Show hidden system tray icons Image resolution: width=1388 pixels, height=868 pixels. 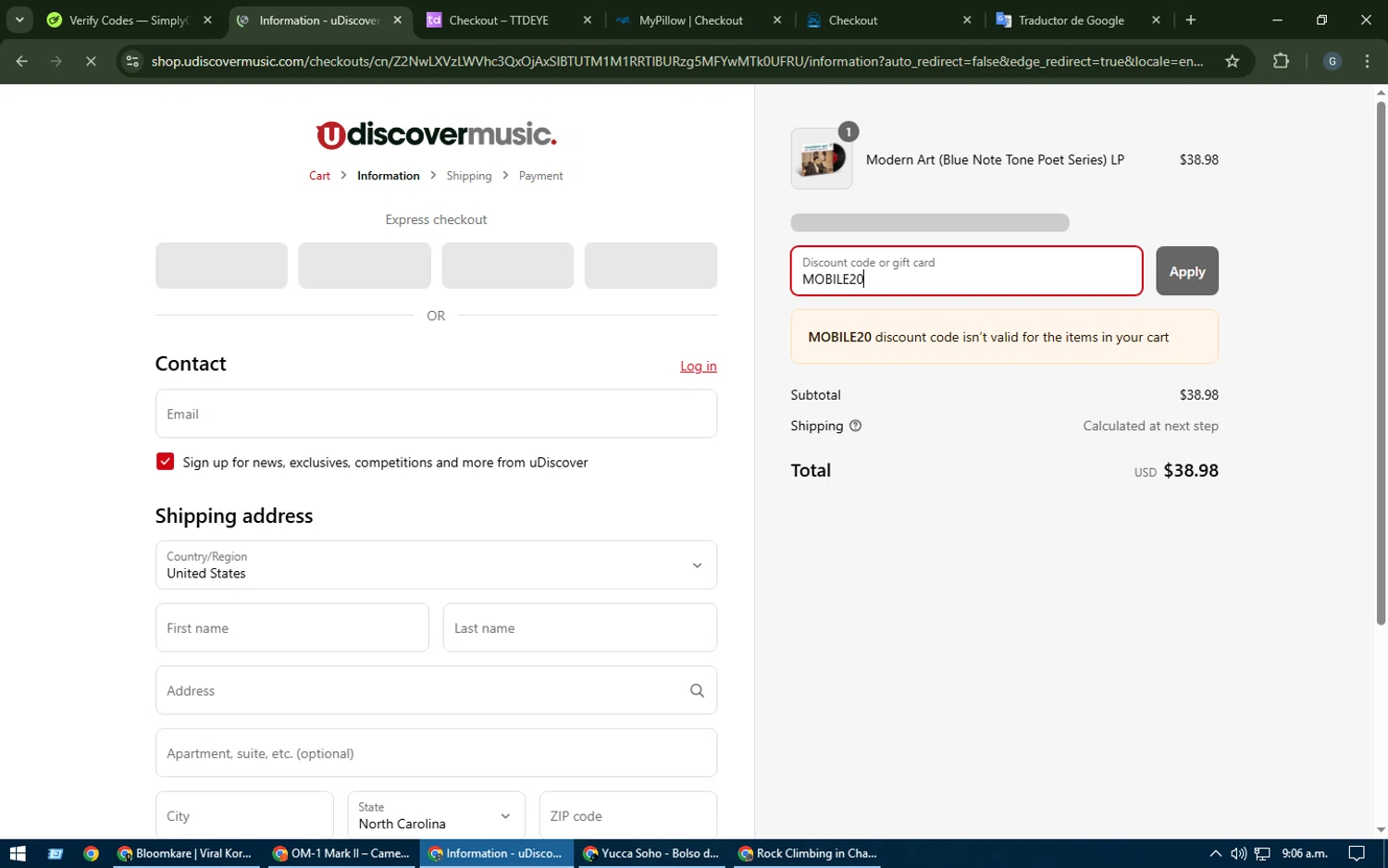tap(1215, 853)
